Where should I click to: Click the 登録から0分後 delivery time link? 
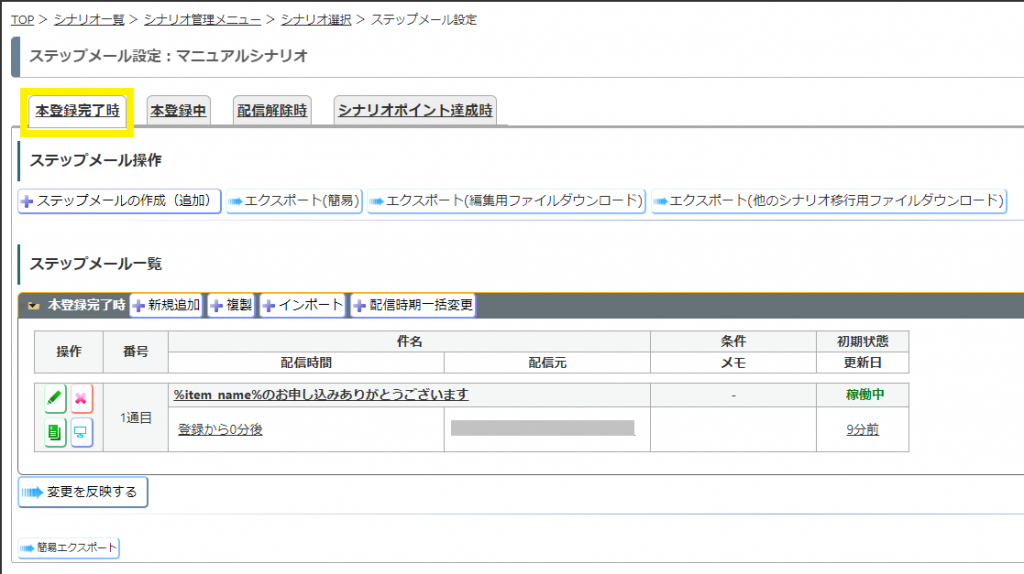click(220, 429)
